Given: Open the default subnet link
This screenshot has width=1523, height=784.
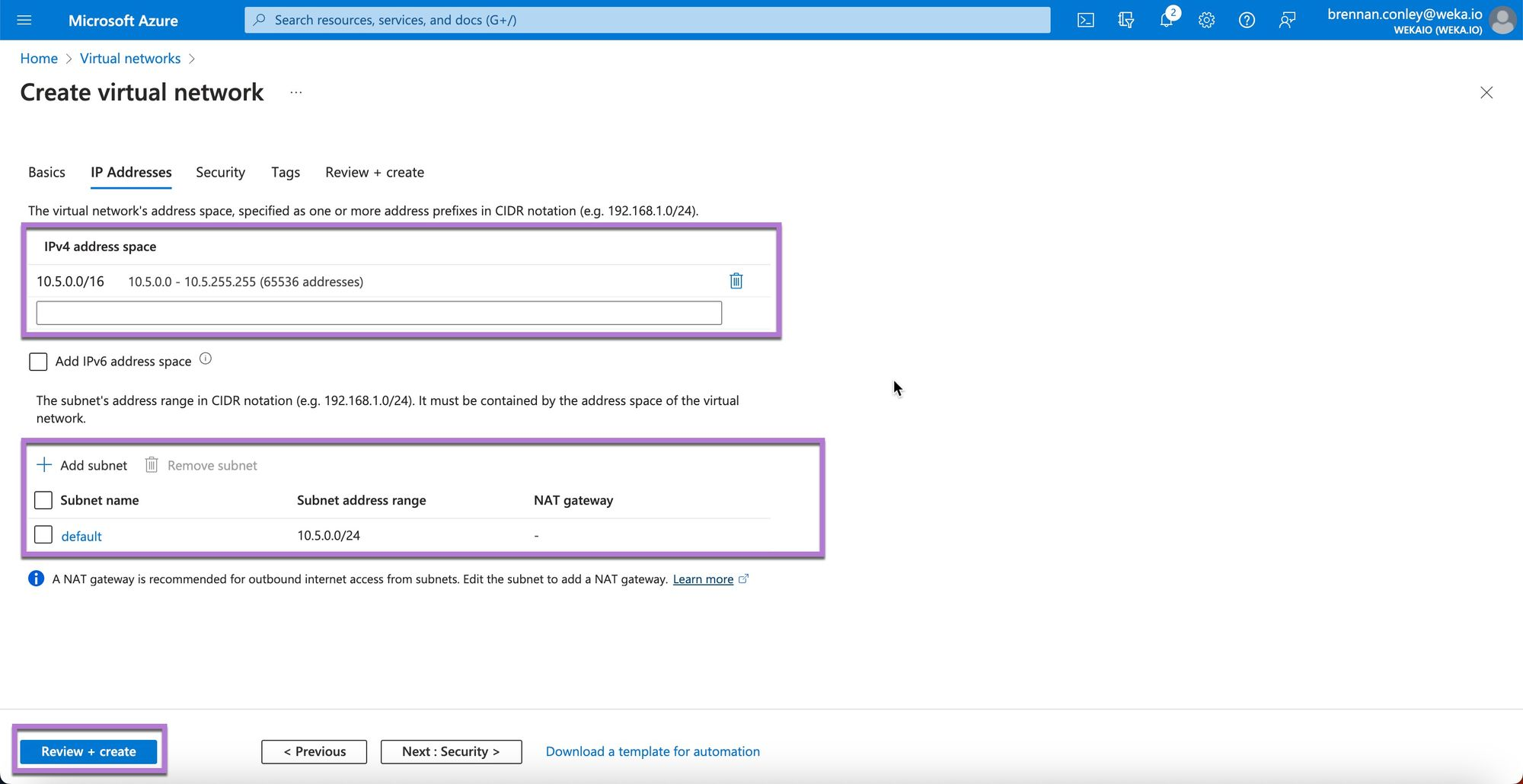Looking at the screenshot, I should click(81, 537).
